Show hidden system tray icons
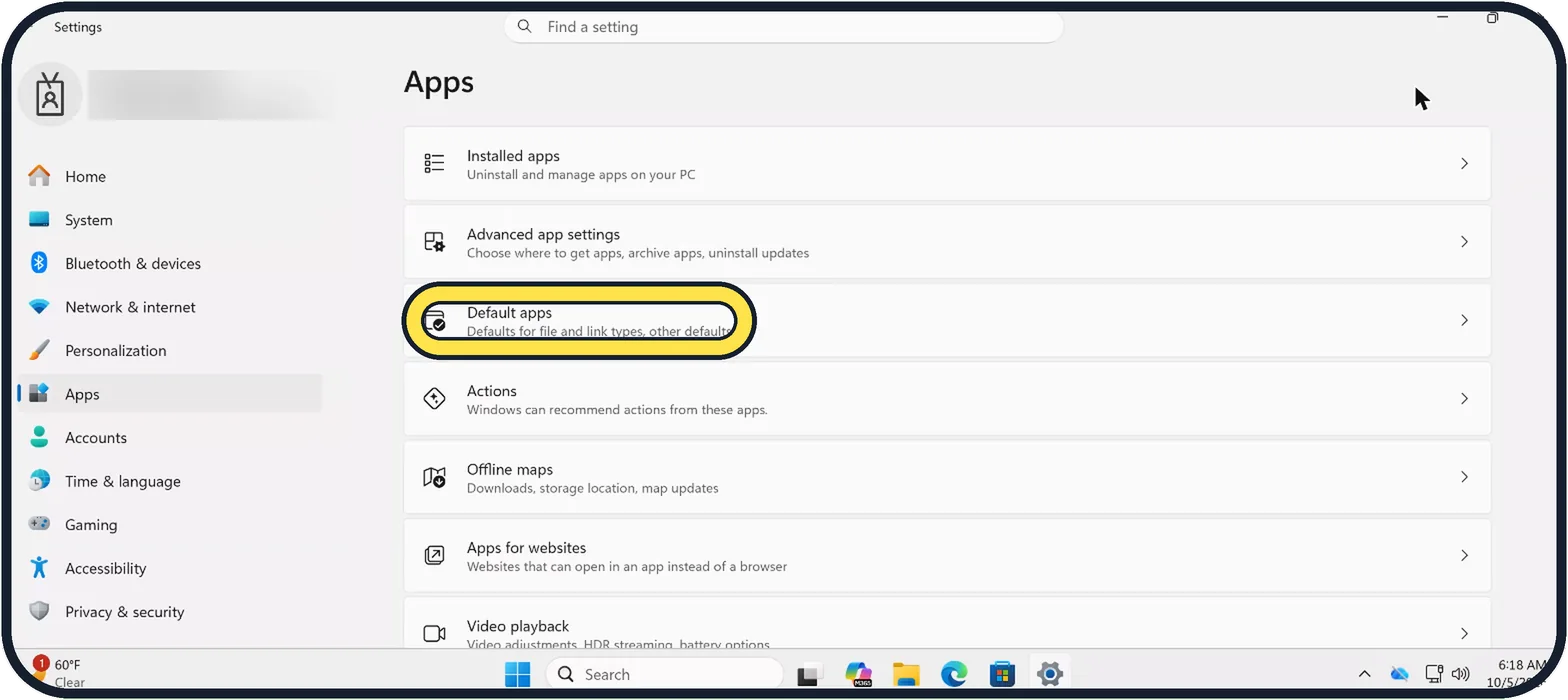The height and width of the screenshot is (700, 1568). coord(1364,674)
